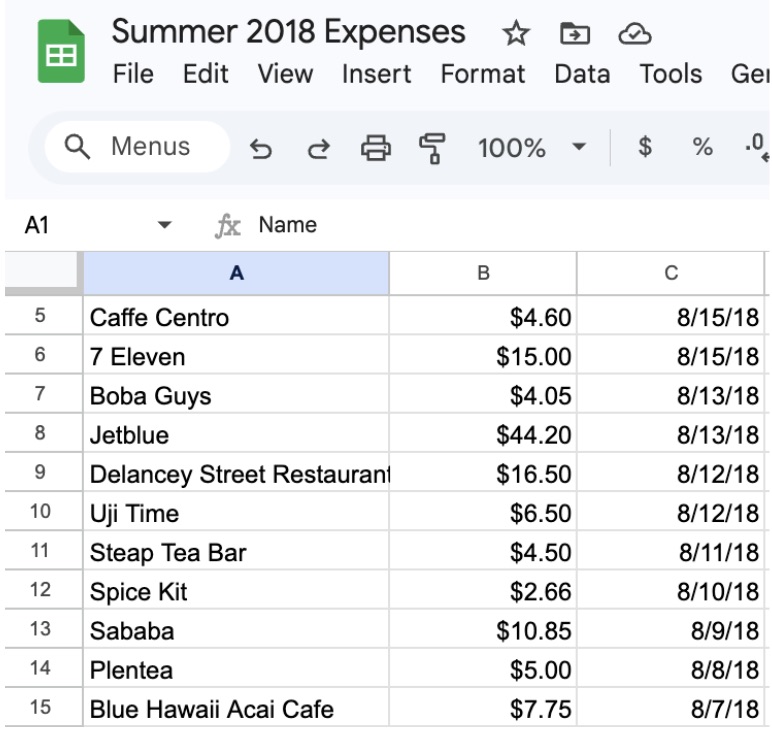Select row 8 header

click(43, 433)
